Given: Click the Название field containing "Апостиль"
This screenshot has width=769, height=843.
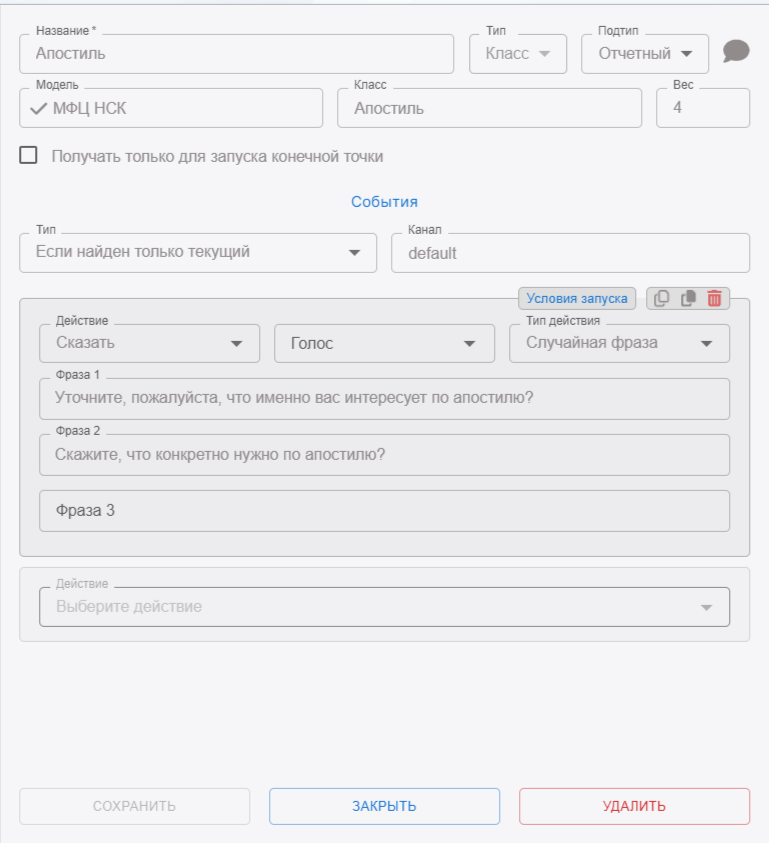Looking at the screenshot, I should pos(236,54).
